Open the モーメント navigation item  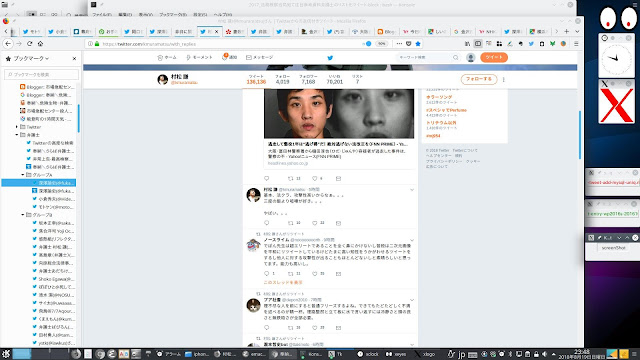click(199, 58)
